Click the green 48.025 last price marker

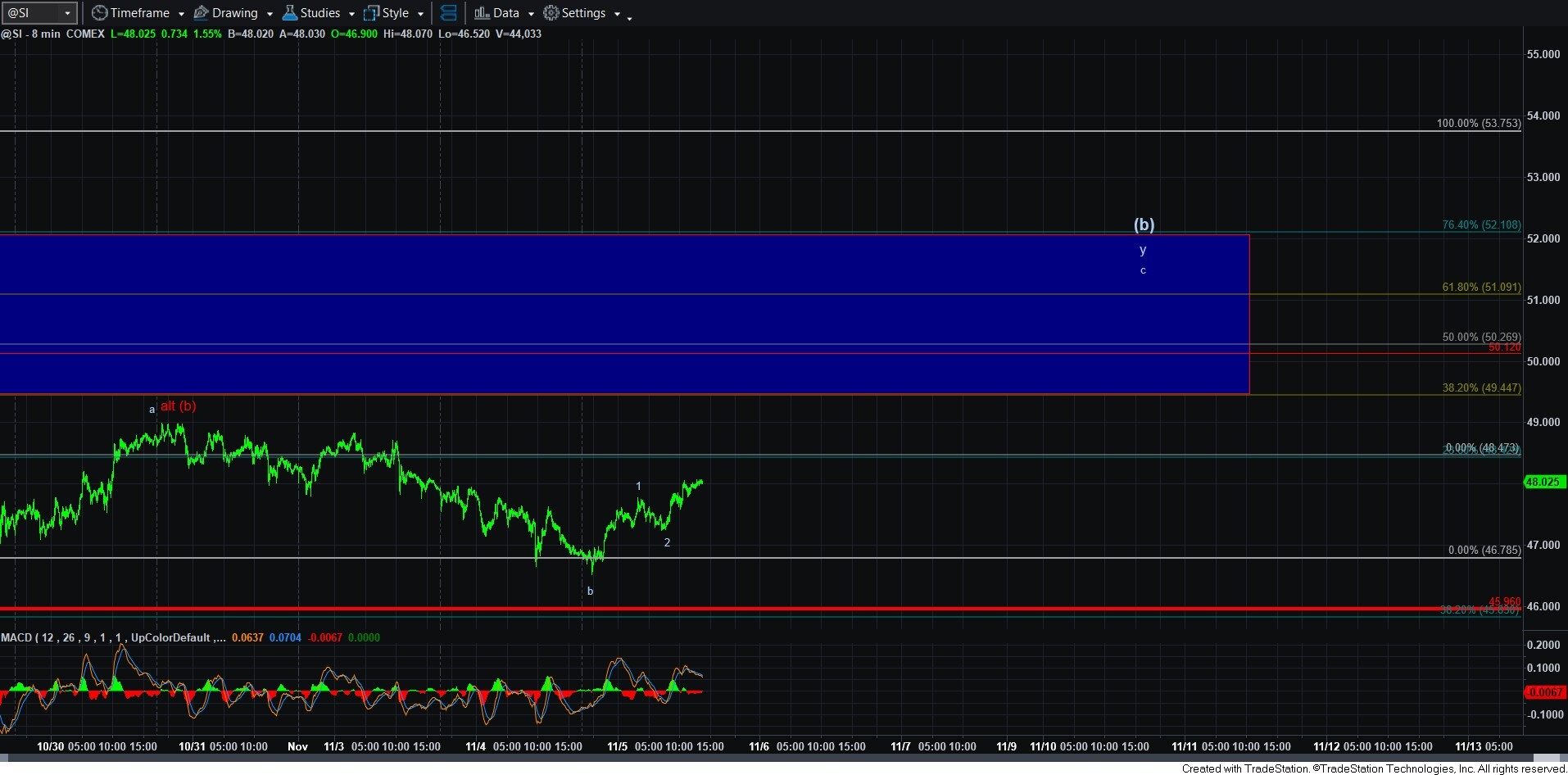1543,482
